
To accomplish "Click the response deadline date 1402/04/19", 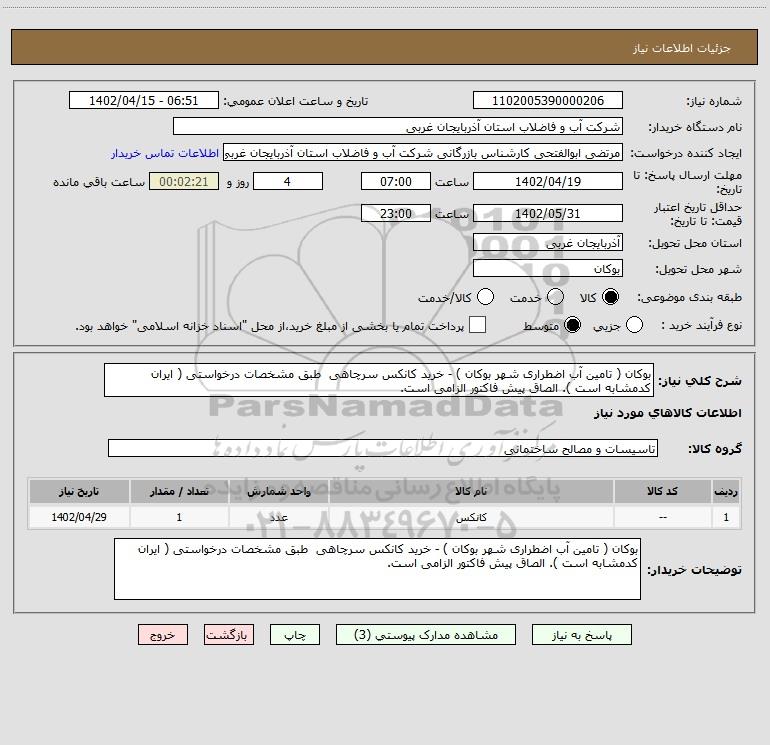I will (548, 181).
